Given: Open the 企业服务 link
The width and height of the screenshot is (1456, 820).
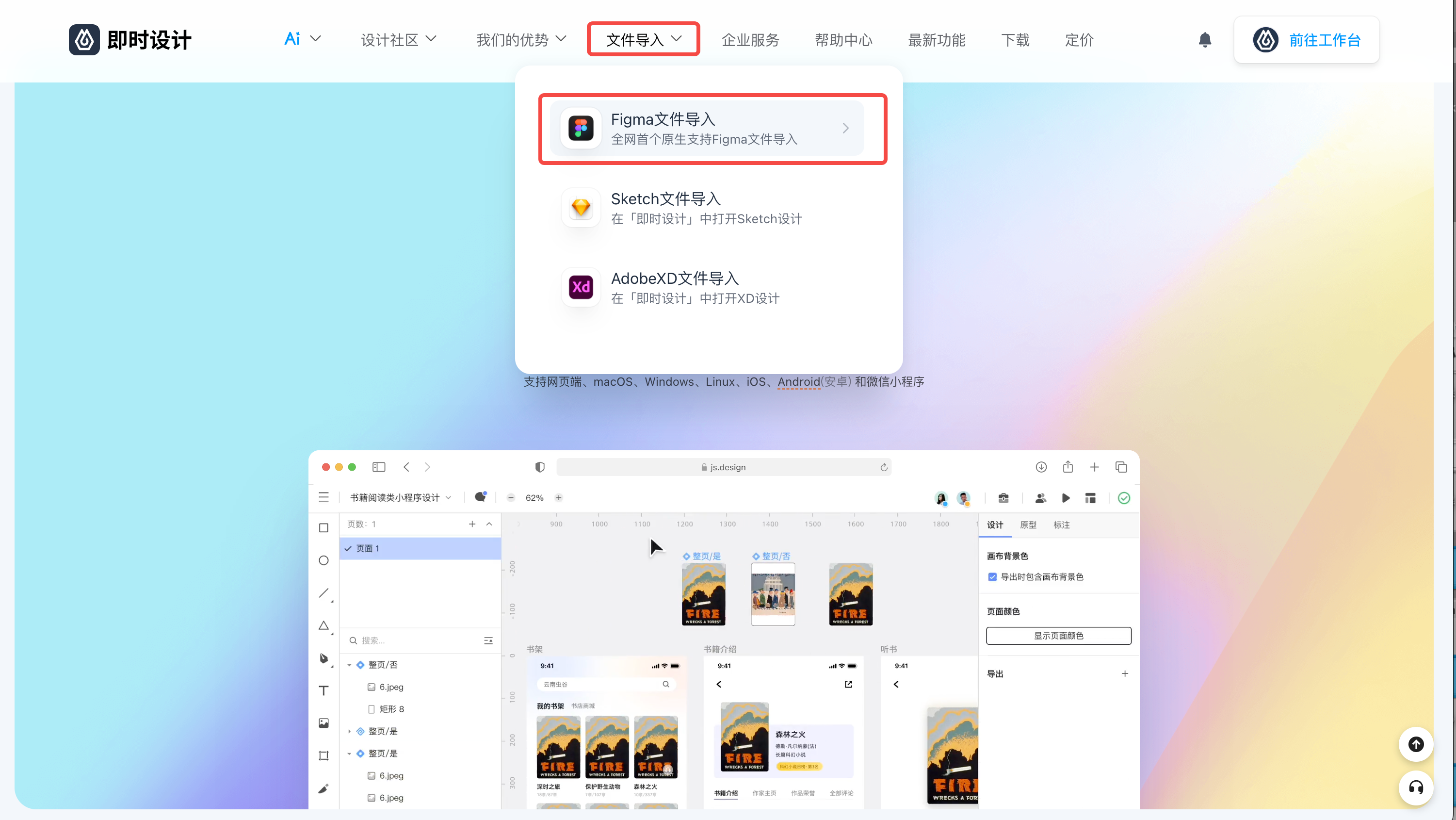Looking at the screenshot, I should pyautogui.click(x=751, y=40).
